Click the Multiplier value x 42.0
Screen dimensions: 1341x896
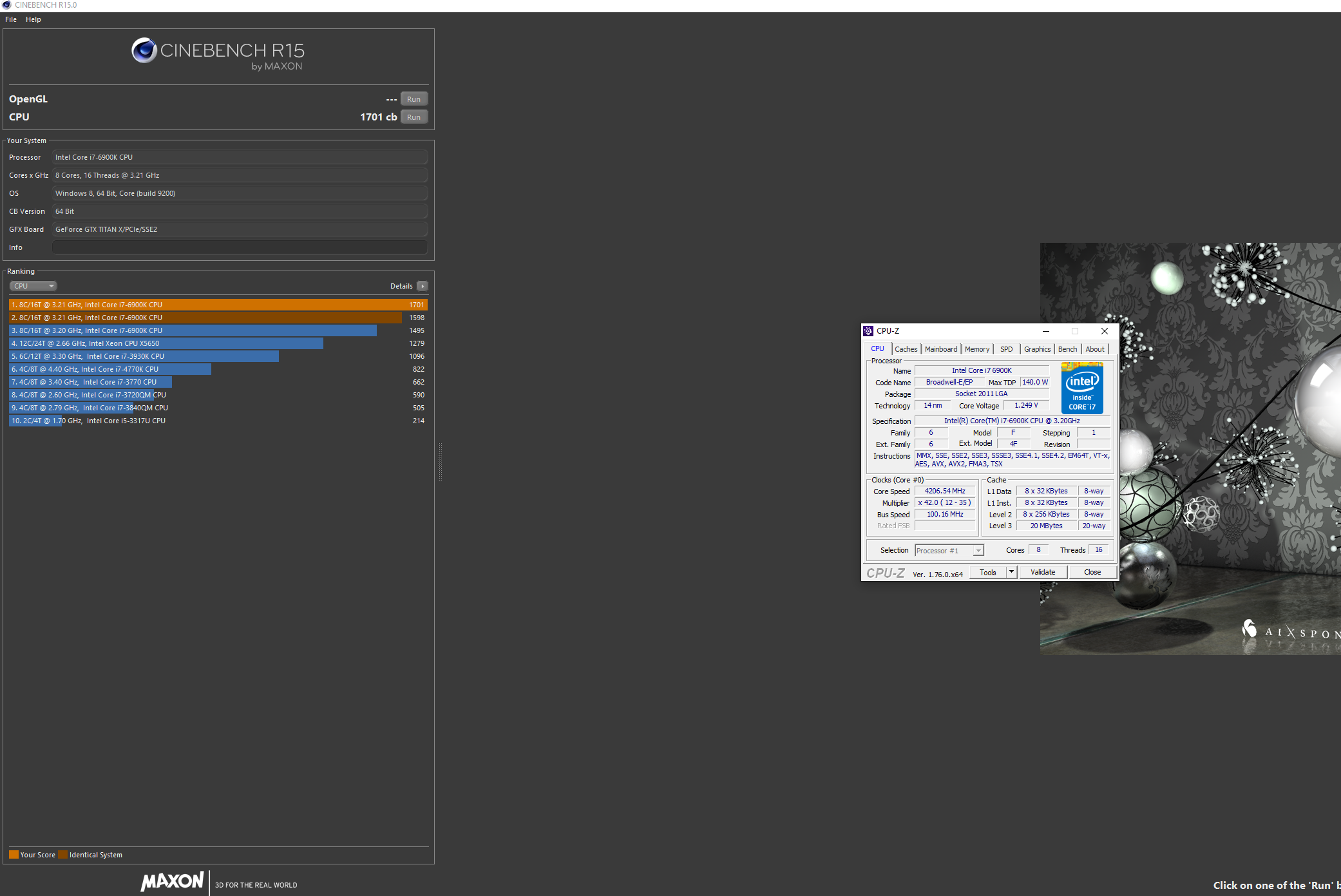[945, 502]
